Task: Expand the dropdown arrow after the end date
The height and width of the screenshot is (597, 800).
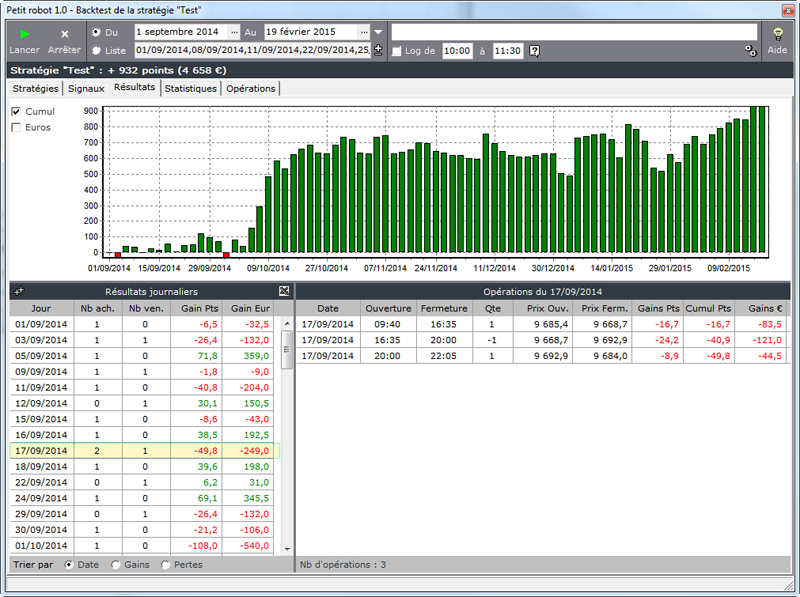Action: click(378, 32)
